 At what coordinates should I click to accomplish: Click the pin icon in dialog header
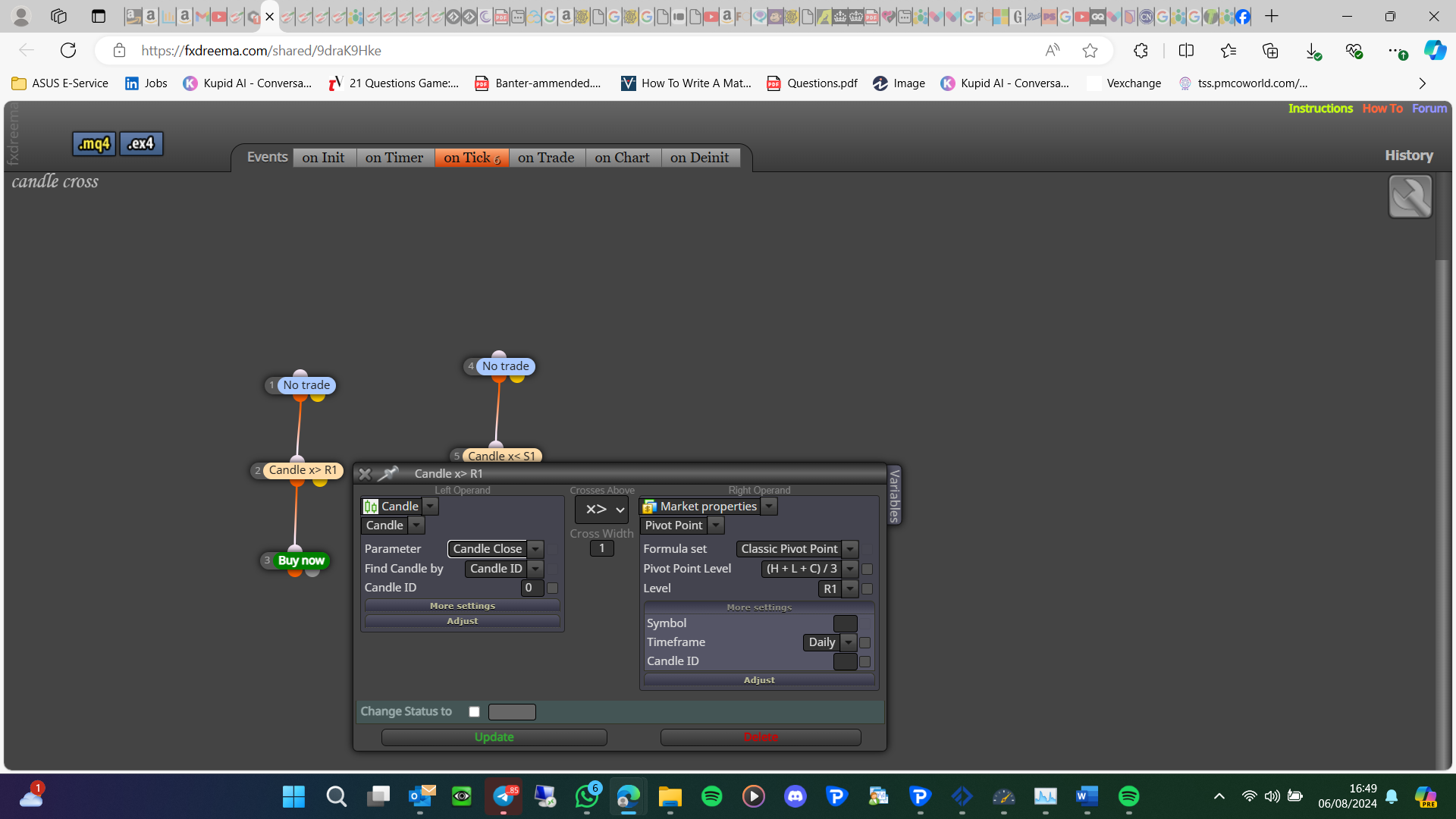(x=388, y=474)
